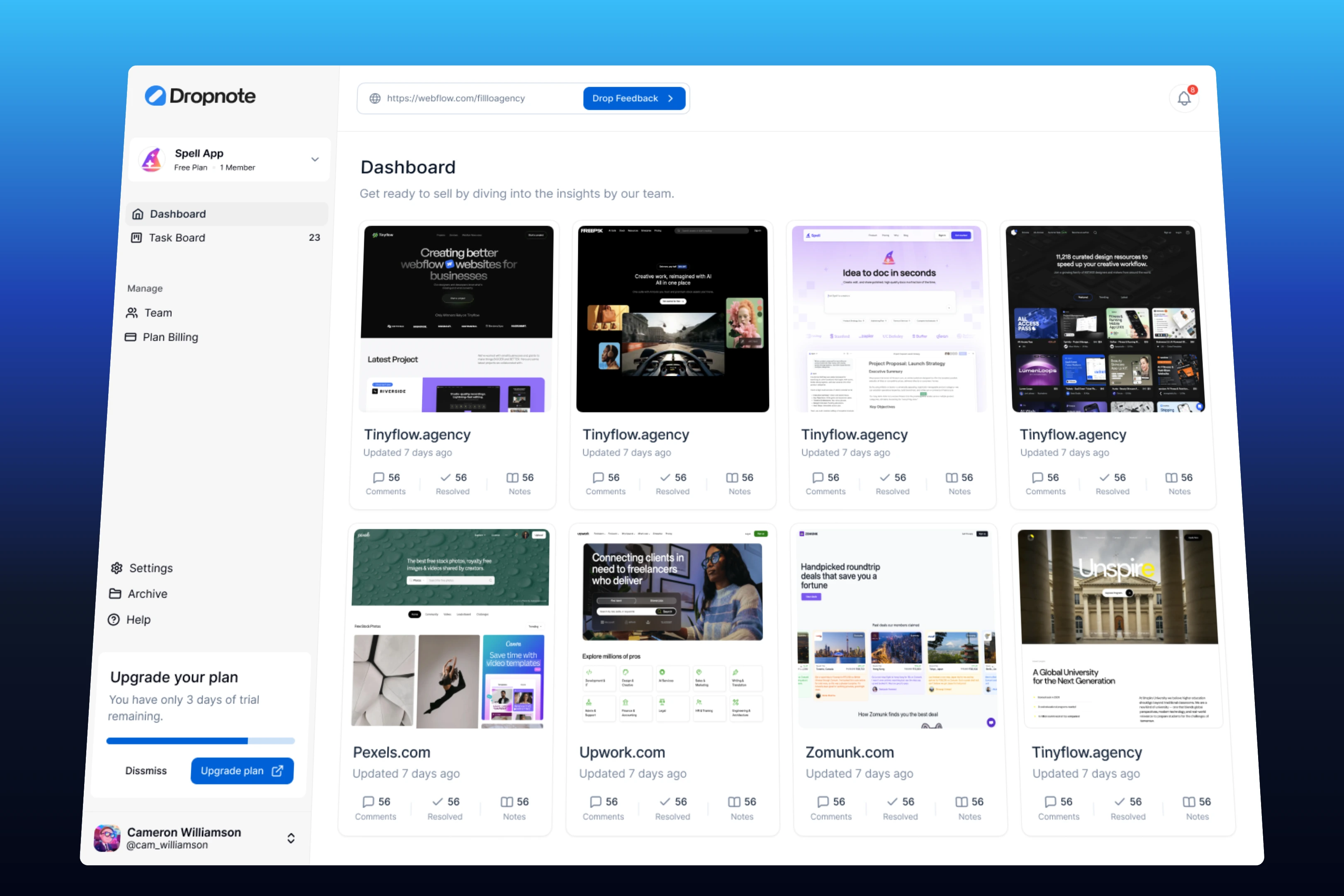The image size is (1344, 896).
Task: Expand the Cameron Williamson account switcher
Action: point(291,838)
